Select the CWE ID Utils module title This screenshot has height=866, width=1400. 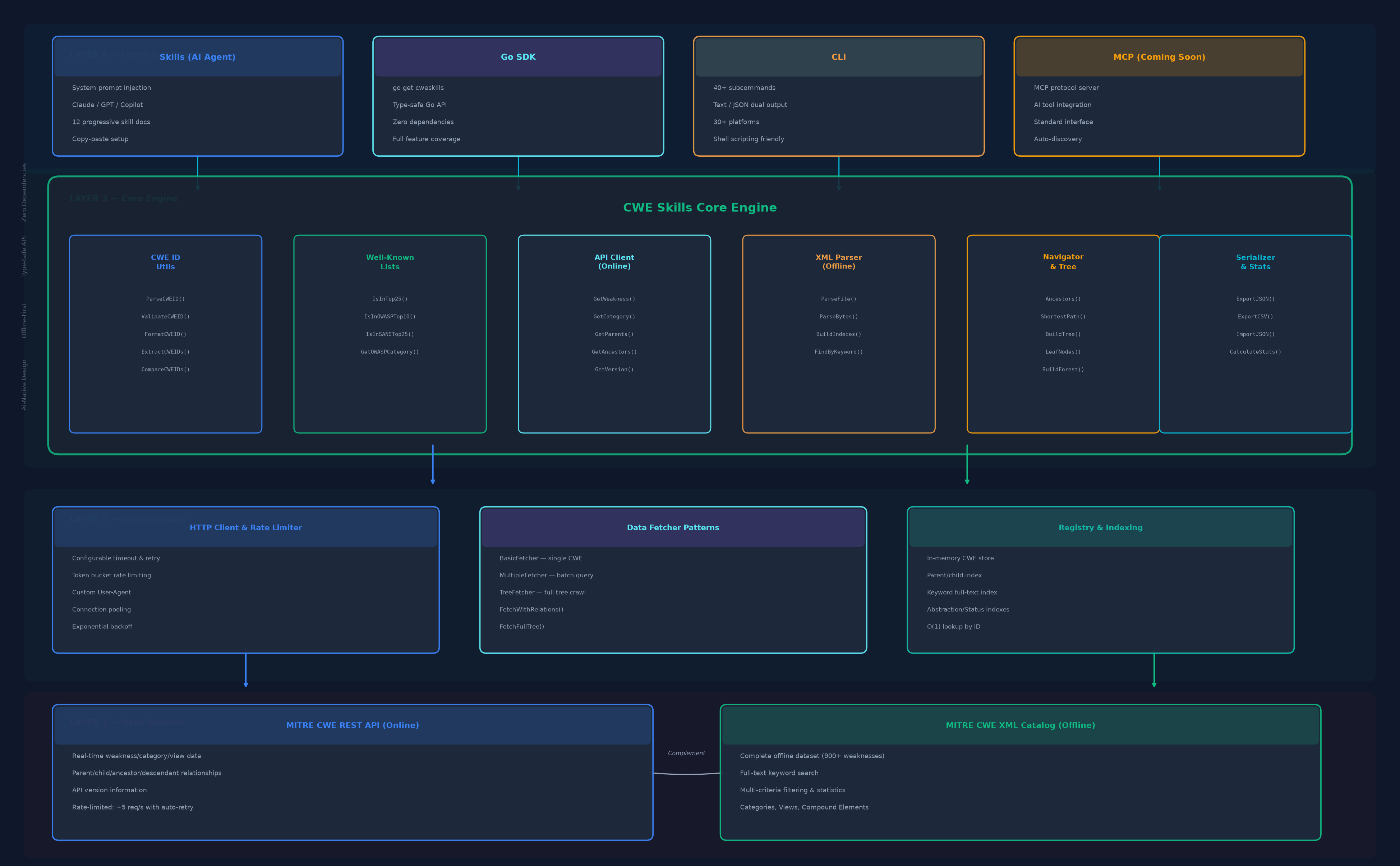click(165, 262)
